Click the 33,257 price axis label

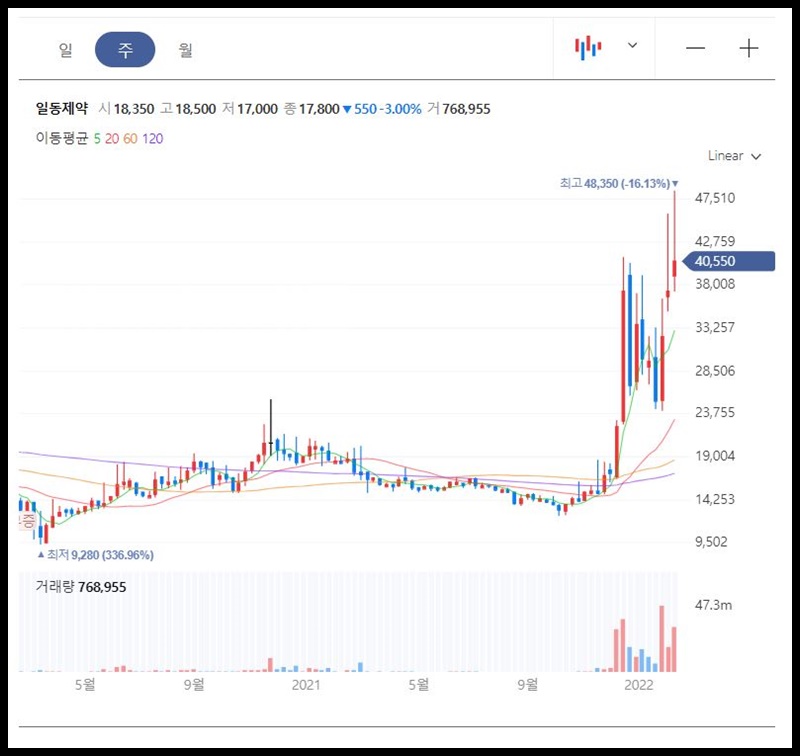(715, 327)
